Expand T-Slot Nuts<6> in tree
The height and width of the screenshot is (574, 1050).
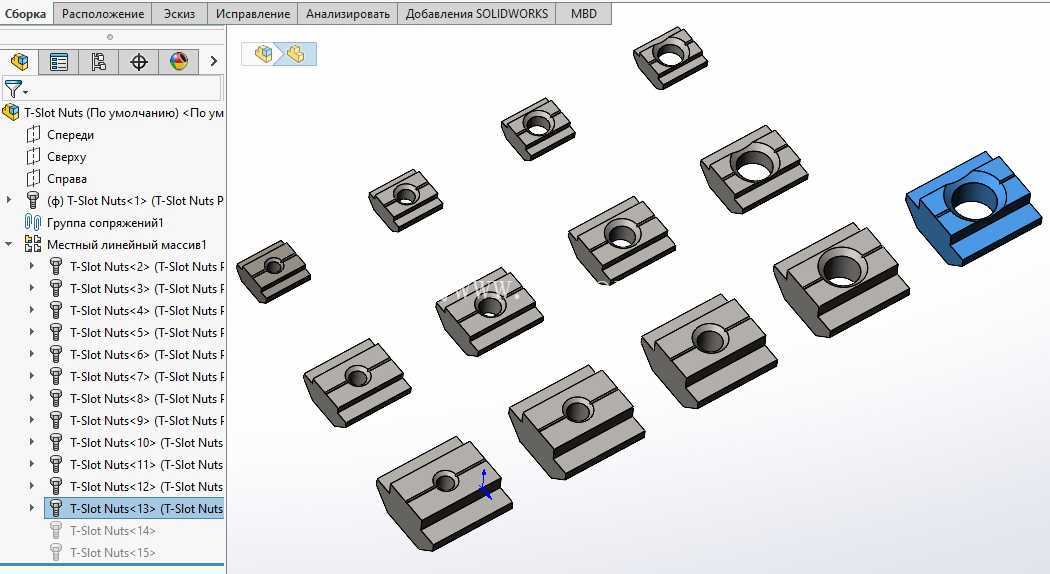point(31,354)
